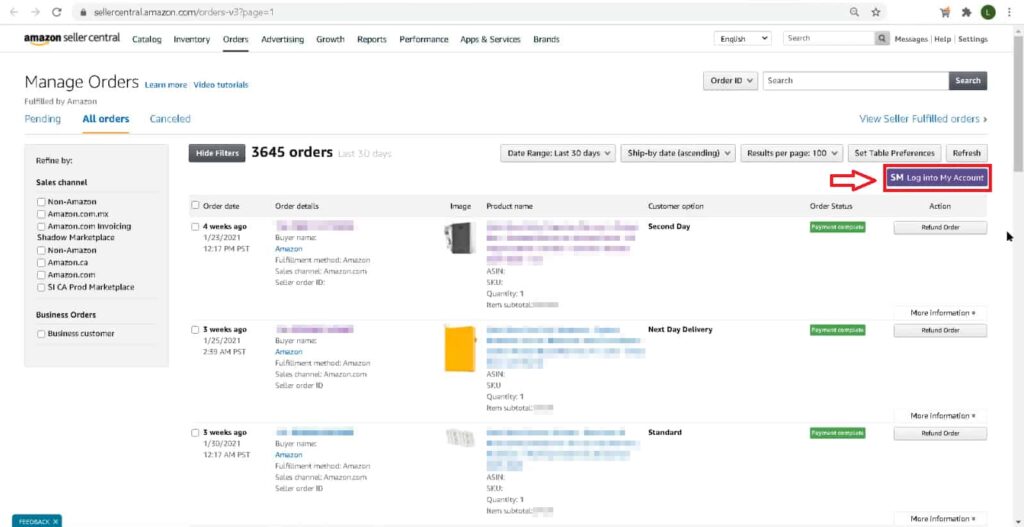The height and width of the screenshot is (527, 1024).
Task: Open the Messages link in the header
Action: (x=911, y=39)
